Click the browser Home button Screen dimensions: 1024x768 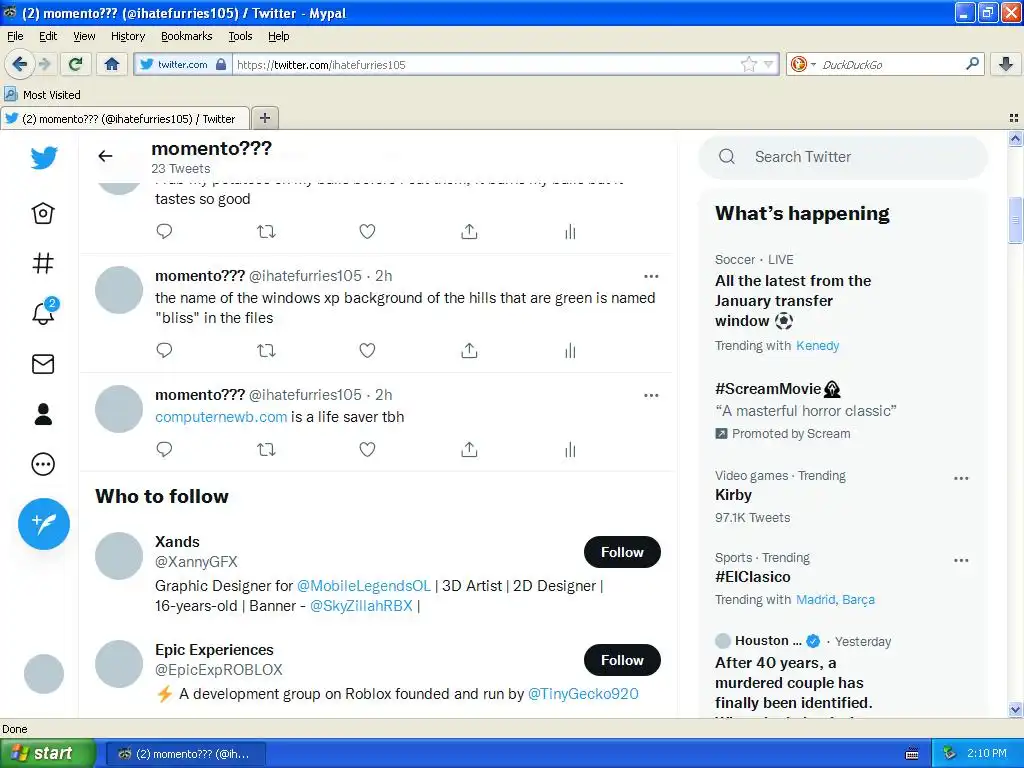112,64
